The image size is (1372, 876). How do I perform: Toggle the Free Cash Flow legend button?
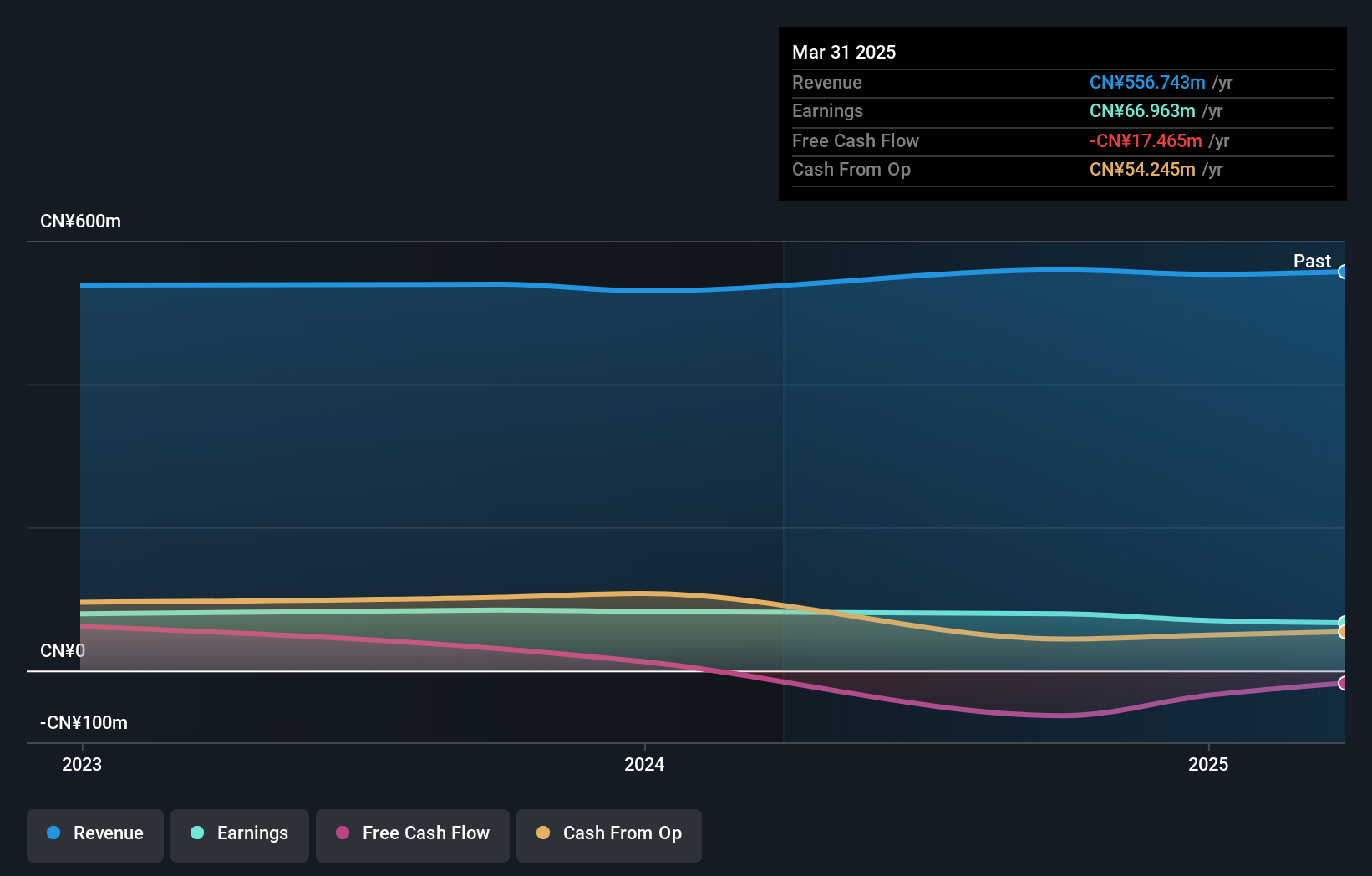pyautogui.click(x=413, y=835)
